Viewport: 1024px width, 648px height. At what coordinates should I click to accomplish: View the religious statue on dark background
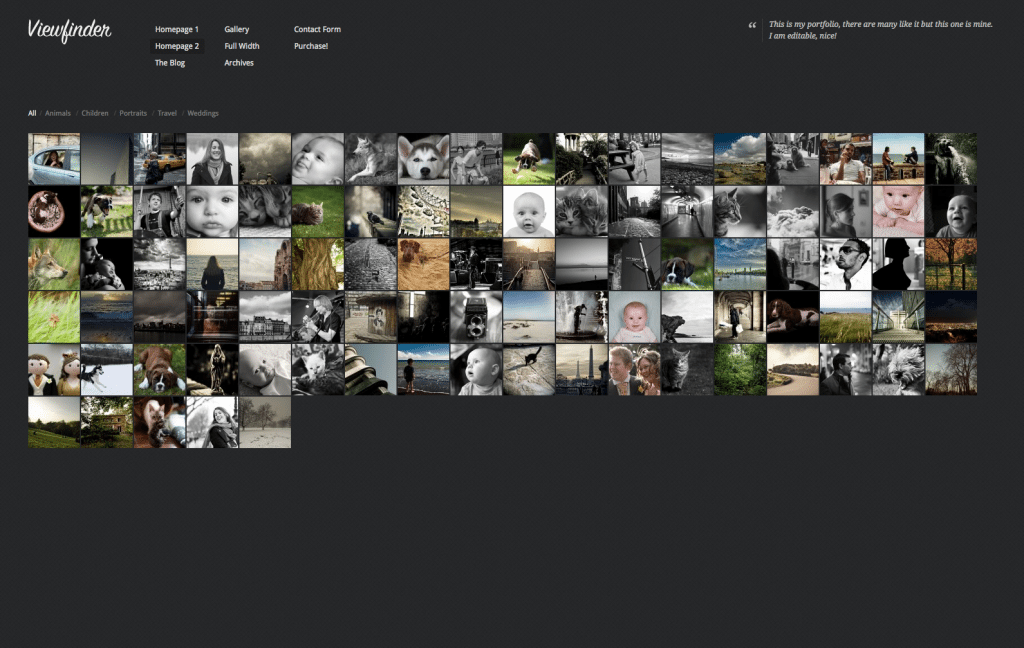(x=212, y=370)
